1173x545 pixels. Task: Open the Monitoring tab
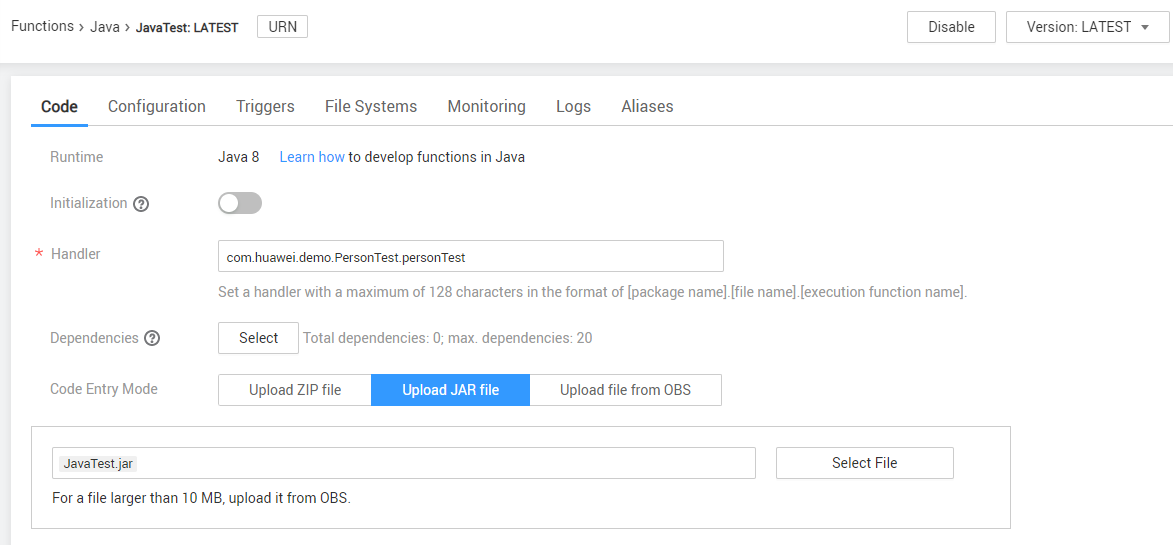coord(486,106)
